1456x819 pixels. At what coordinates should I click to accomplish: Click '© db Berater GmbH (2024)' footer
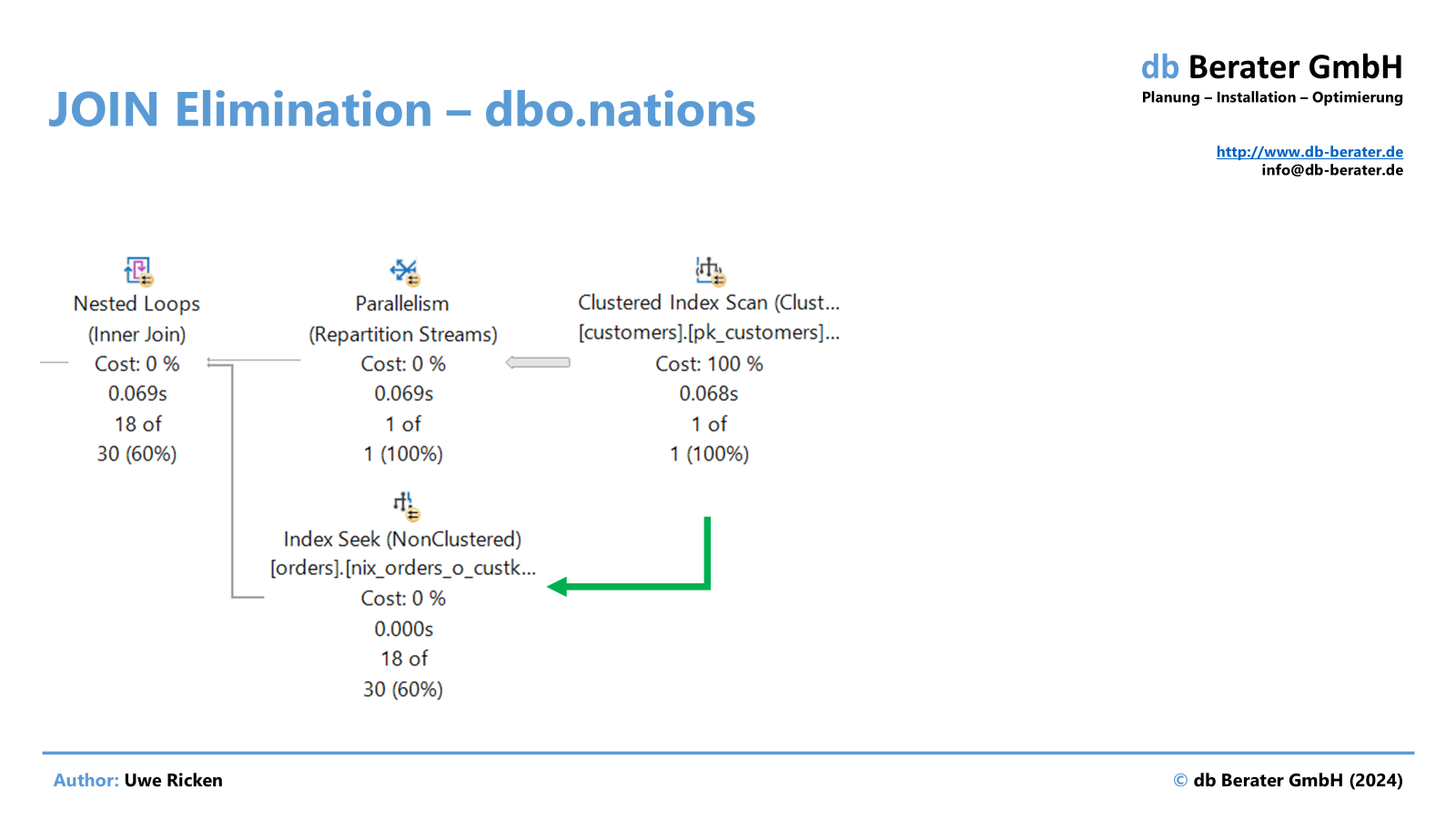(1288, 781)
